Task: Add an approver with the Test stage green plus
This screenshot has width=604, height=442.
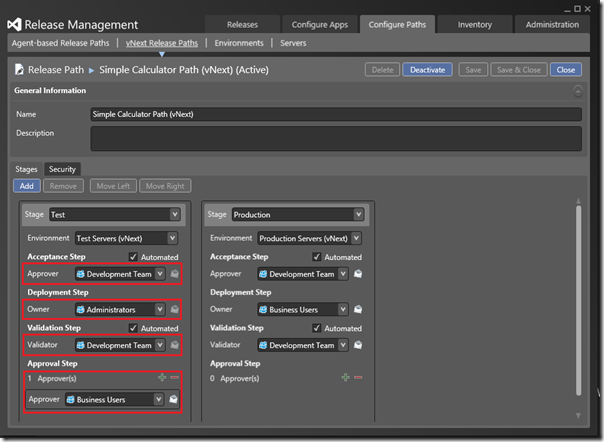Action: [162, 377]
